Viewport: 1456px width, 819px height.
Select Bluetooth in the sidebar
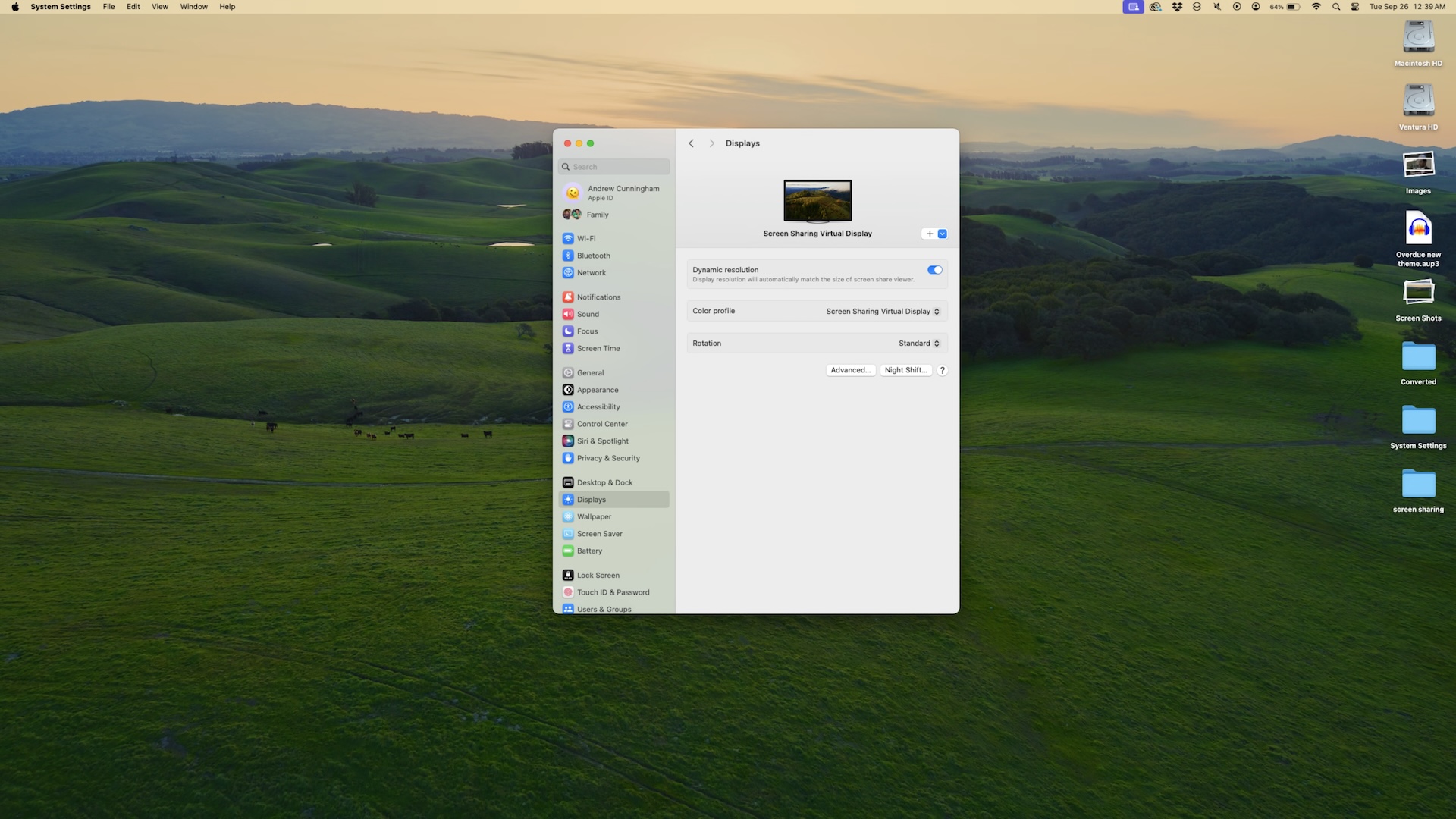[x=592, y=256]
